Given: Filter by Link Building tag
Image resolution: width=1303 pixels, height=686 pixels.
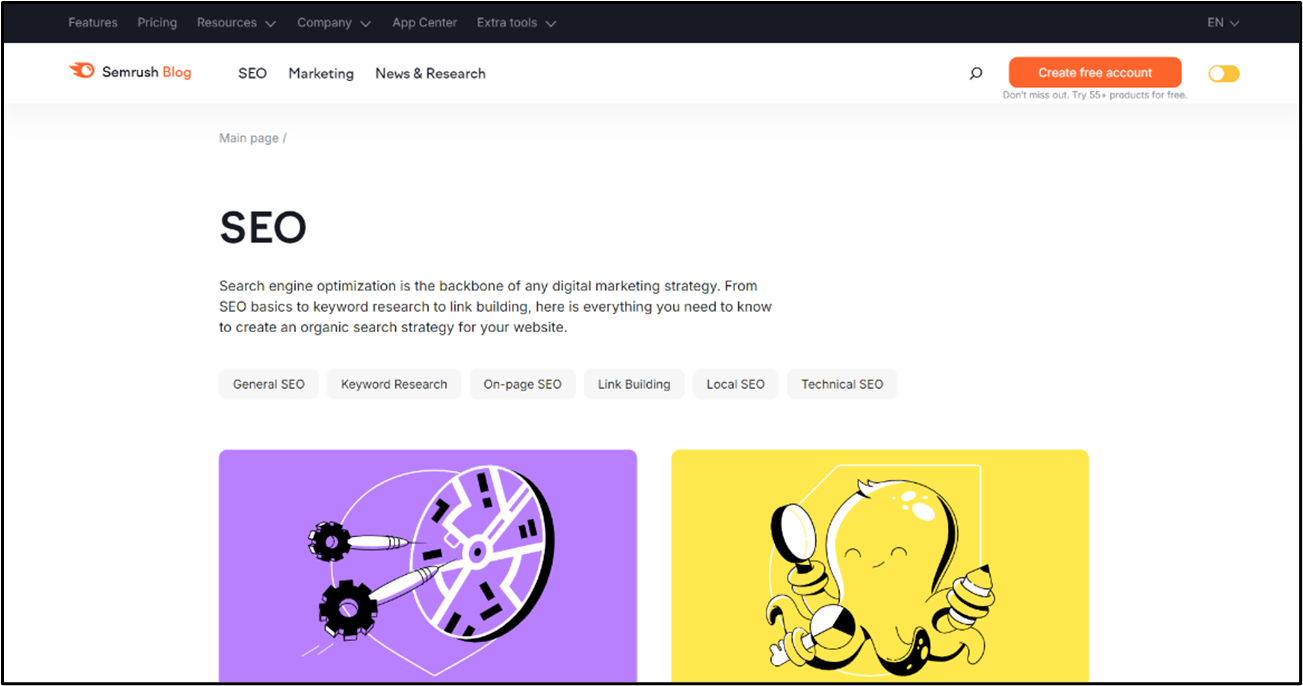Looking at the screenshot, I should coord(634,384).
